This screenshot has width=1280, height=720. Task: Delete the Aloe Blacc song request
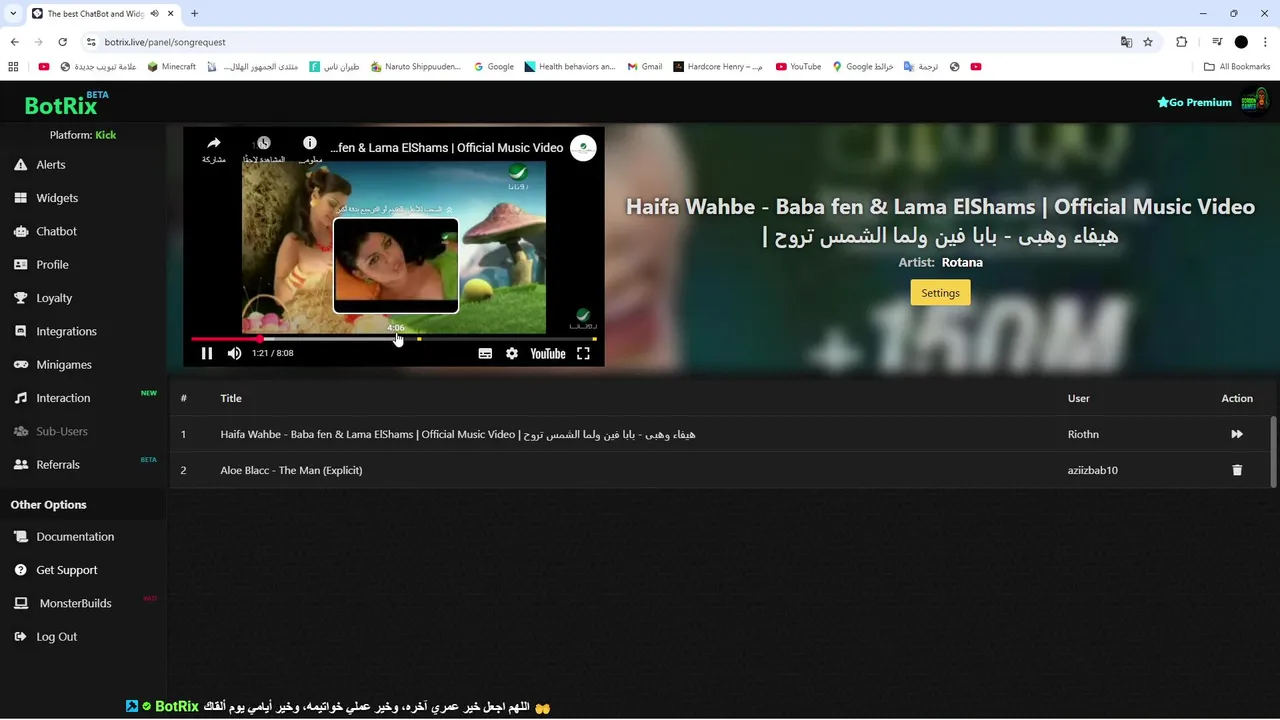(1237, 470)
